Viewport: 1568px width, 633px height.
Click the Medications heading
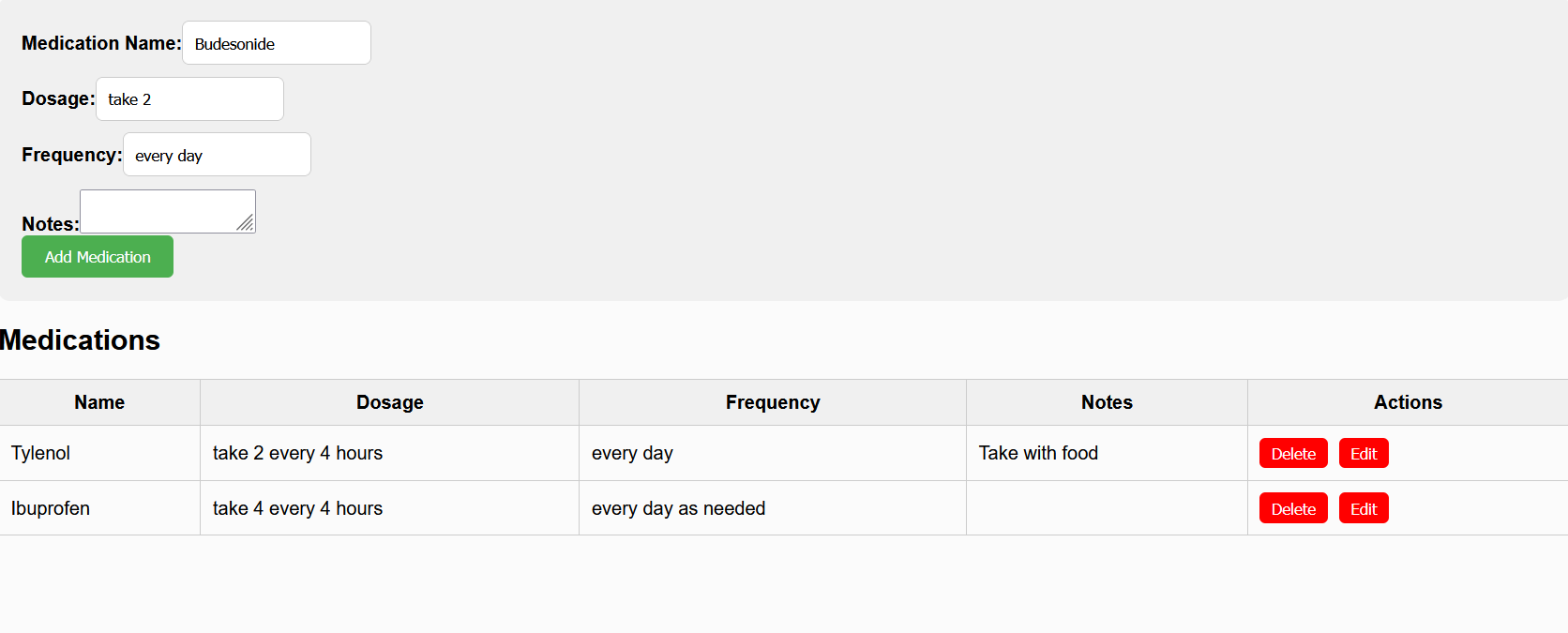click(80, 339)
